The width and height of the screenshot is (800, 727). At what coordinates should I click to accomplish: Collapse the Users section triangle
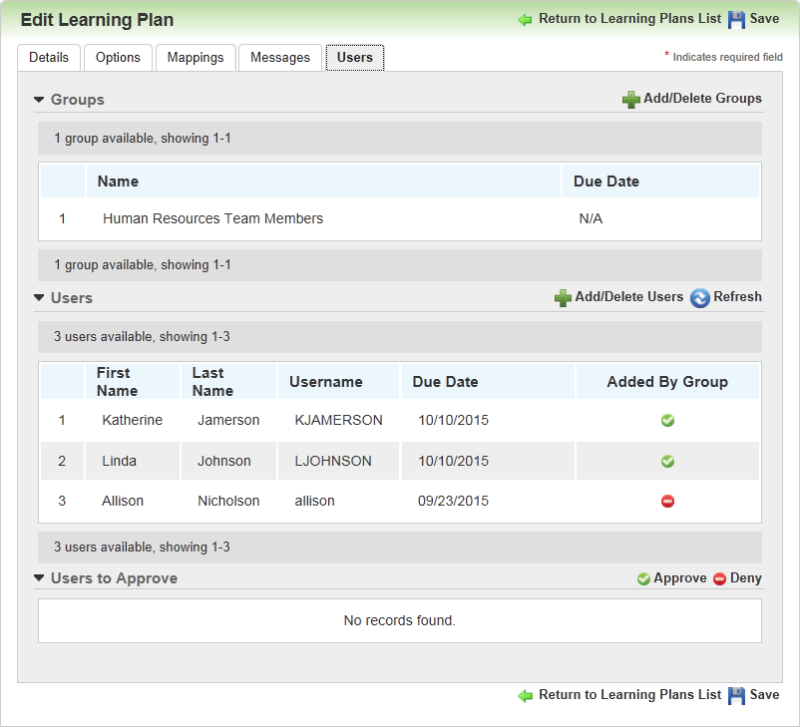point(39,297)
